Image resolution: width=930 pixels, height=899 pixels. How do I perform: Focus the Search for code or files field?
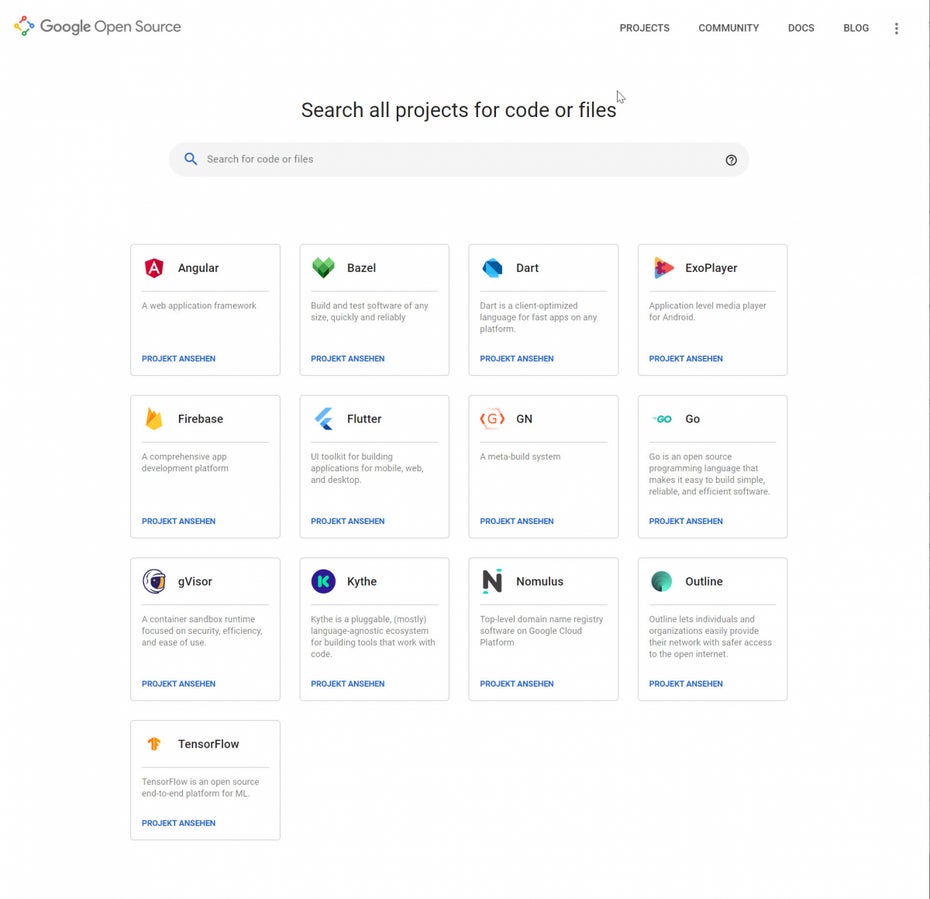tap(459, 160)
